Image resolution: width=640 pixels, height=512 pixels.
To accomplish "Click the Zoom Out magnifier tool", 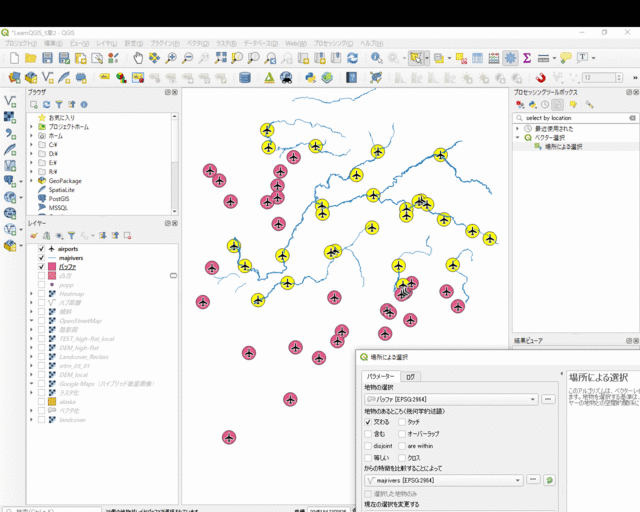I will (187, 58).
